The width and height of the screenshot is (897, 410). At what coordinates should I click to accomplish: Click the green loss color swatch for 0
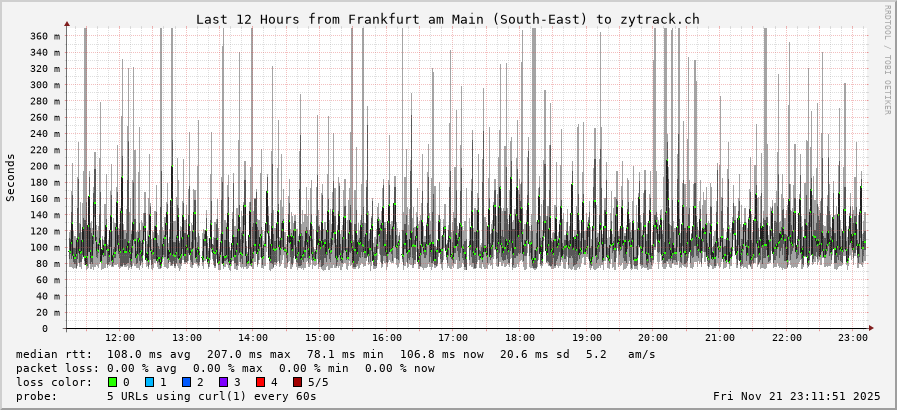pyautogui.click(x=112, y=382)
